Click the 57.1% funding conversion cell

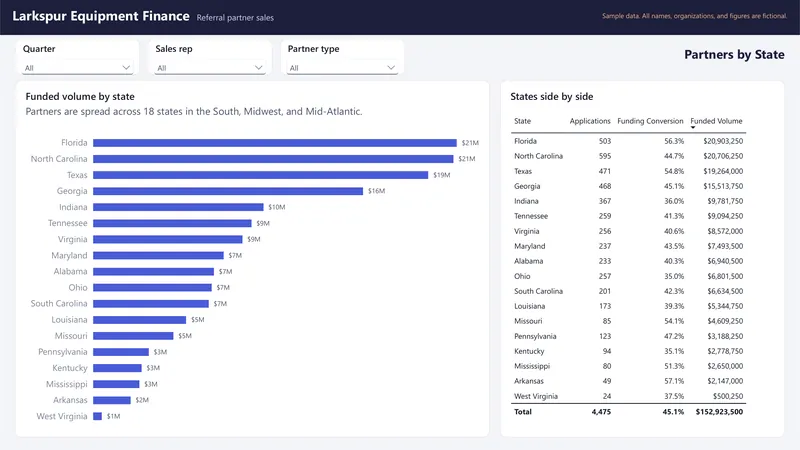674,381
